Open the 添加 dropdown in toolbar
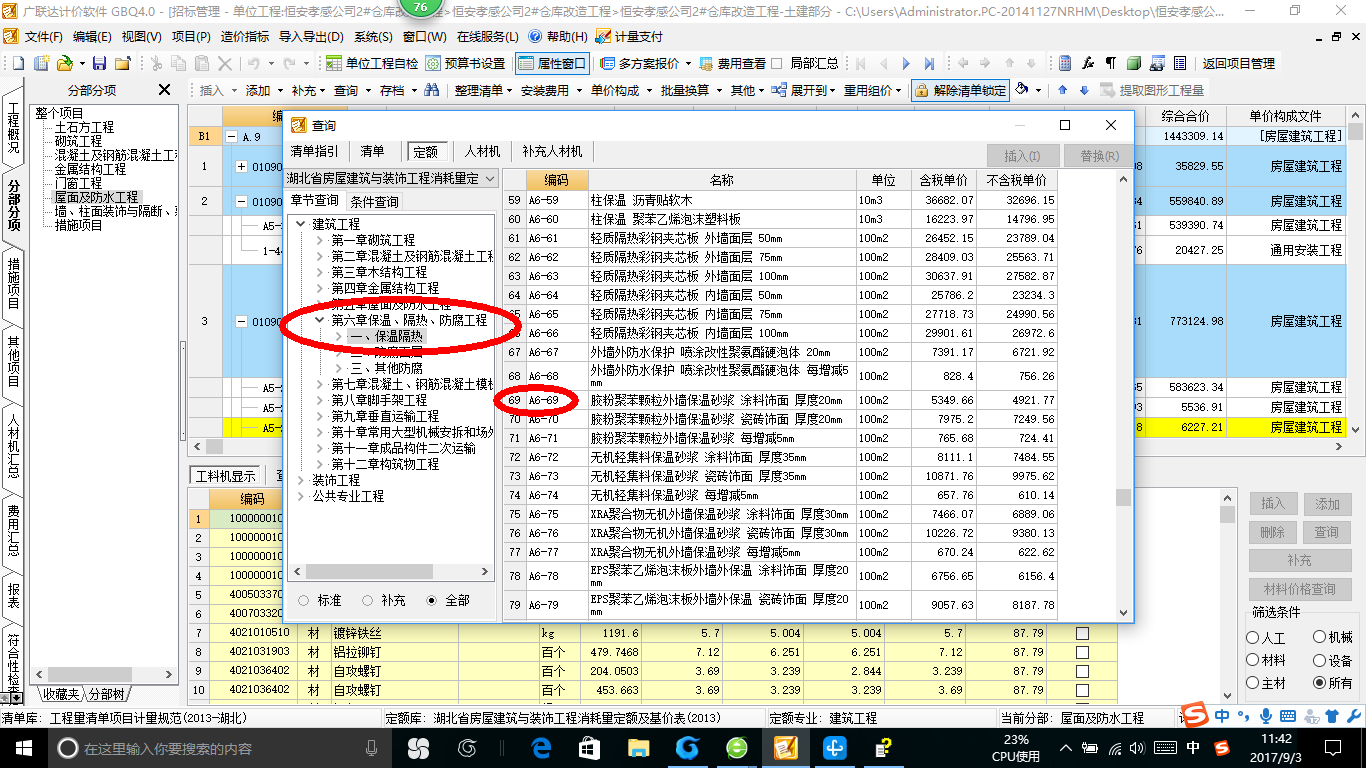This screenshot has width=1366, height=768. [263, 90]
